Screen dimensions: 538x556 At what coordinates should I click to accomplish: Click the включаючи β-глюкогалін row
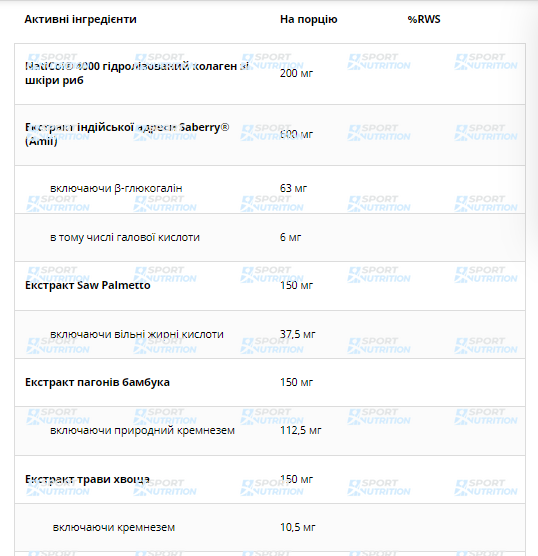[270, 189]
